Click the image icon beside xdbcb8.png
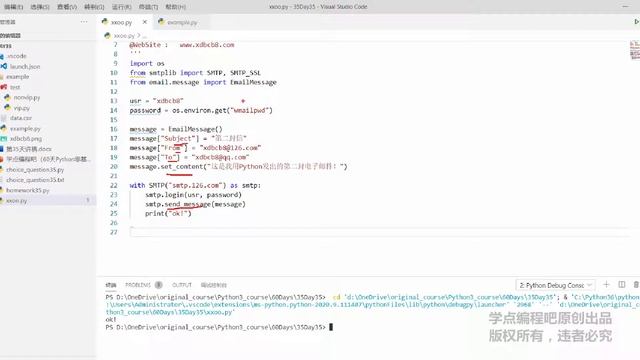The height and width of the screenshot is (360, 640). [3, 139]
